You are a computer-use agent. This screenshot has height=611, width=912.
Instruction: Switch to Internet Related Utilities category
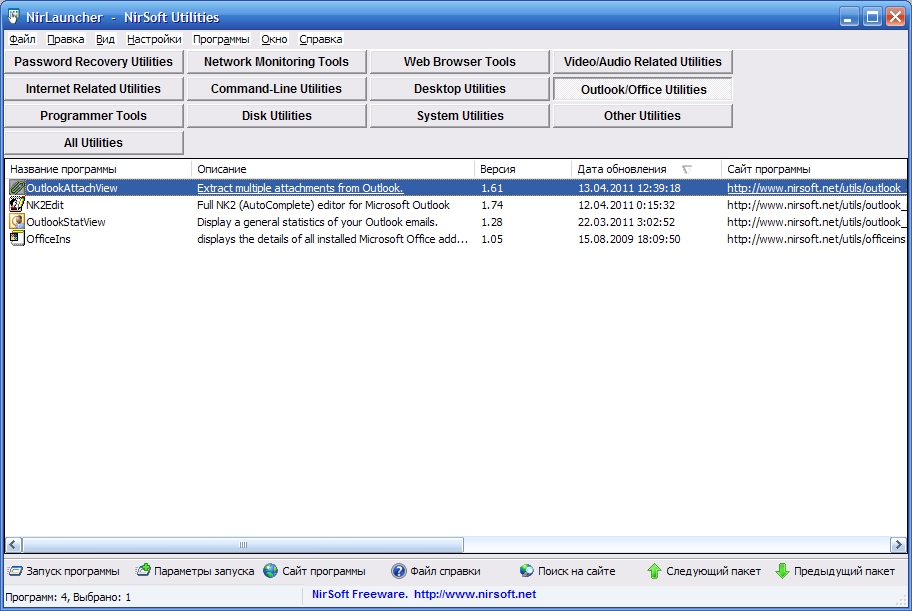(x=94, y=88)
